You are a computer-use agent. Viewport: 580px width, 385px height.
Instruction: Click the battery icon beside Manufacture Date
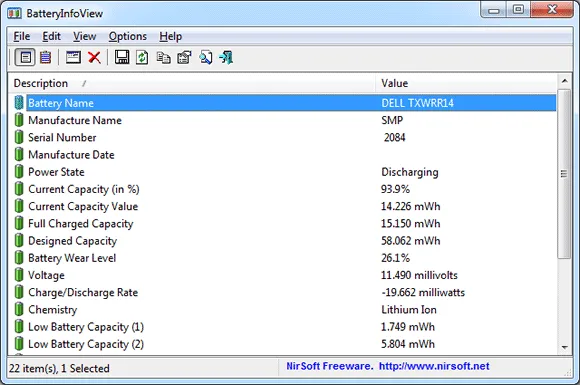coord(19,154)
